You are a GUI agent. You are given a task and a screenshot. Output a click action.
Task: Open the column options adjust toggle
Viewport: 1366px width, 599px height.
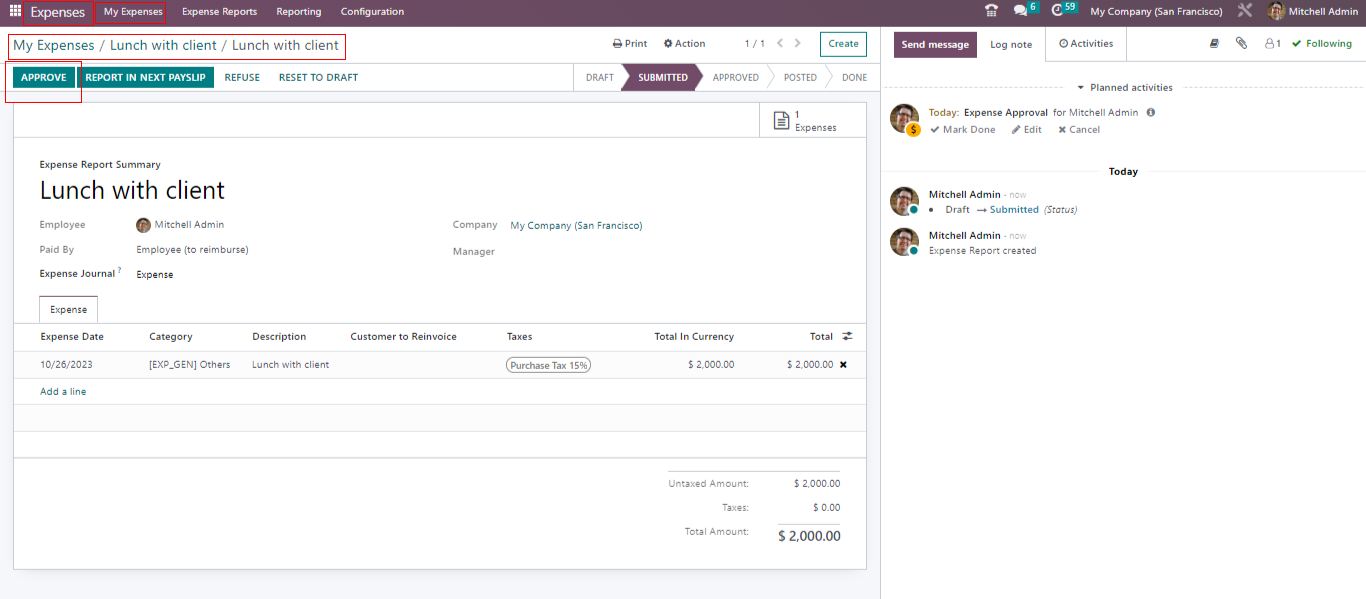pos(847,337)
